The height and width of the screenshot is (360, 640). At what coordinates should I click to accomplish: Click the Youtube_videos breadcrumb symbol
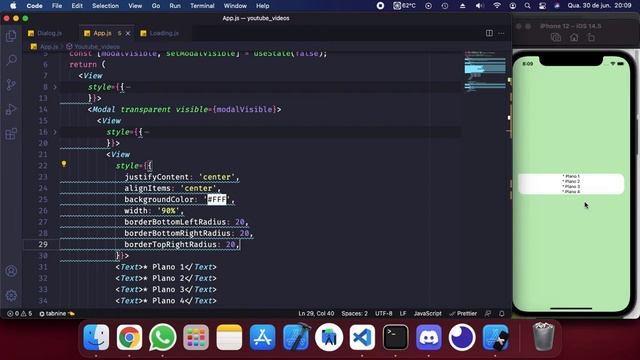[x=93, y=47]
